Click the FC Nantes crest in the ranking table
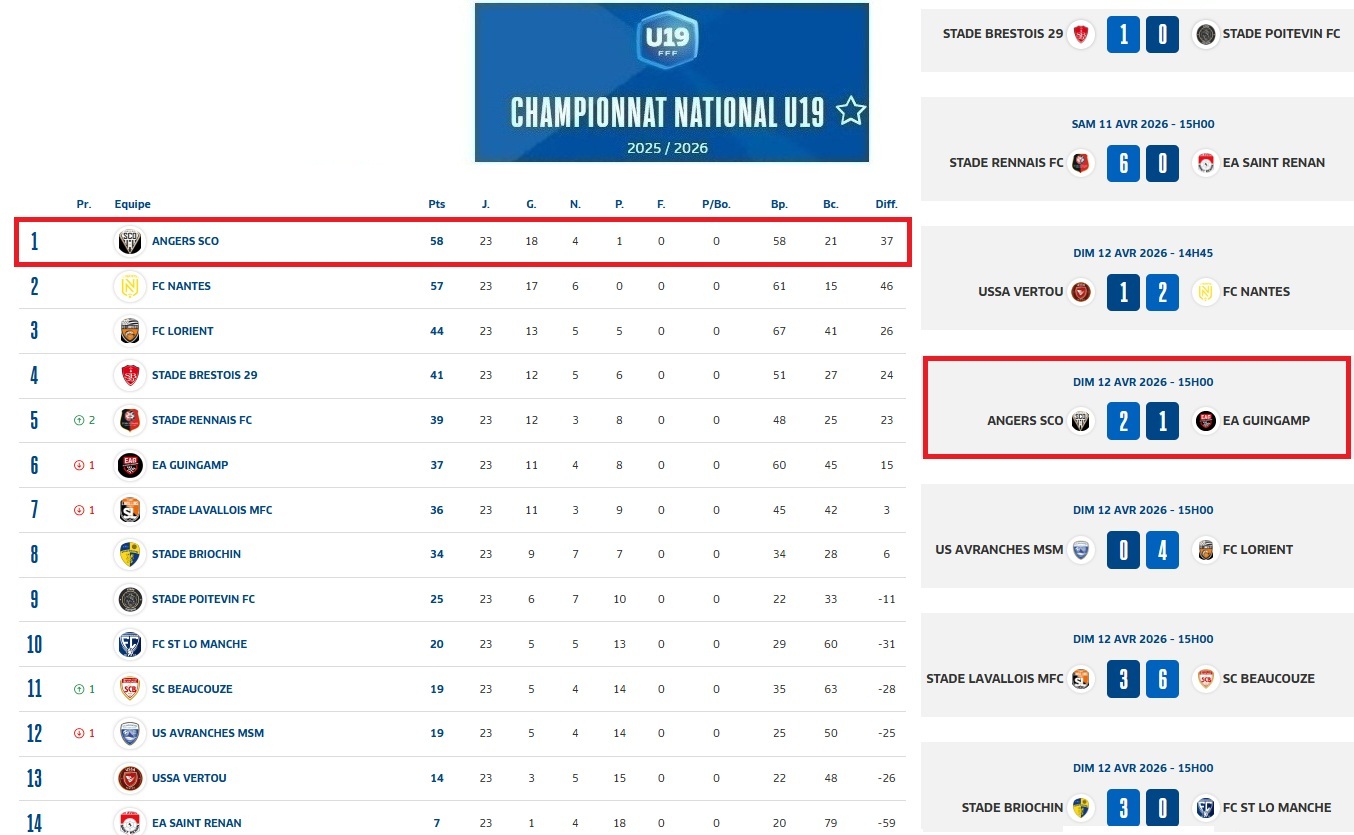 pyautogui.click(x=129, y=286)
